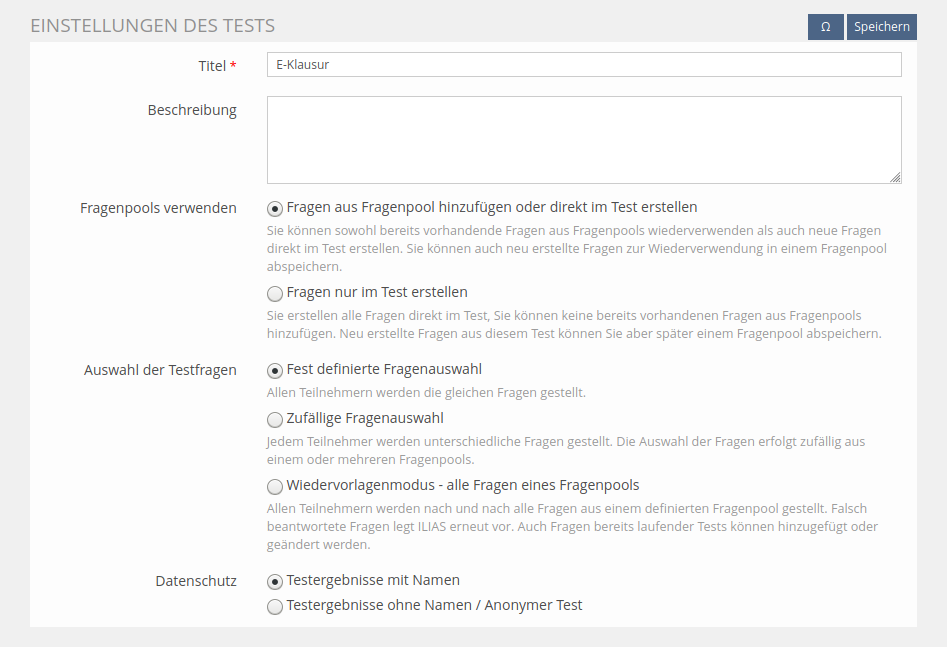Enable 'Zufällige Fragenauswahl' option
947x647 pixels.
coord(275,420)
